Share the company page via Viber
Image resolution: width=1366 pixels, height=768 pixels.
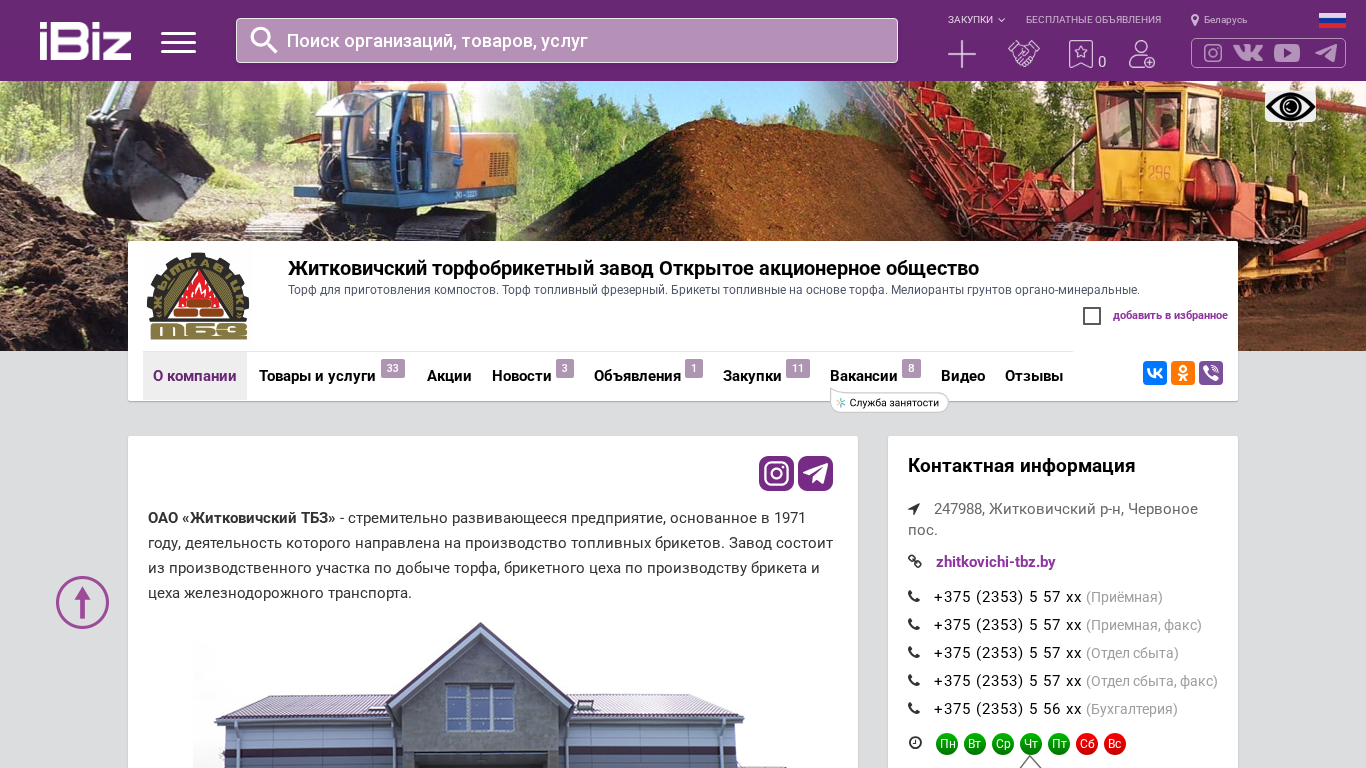click(1211, 373)
